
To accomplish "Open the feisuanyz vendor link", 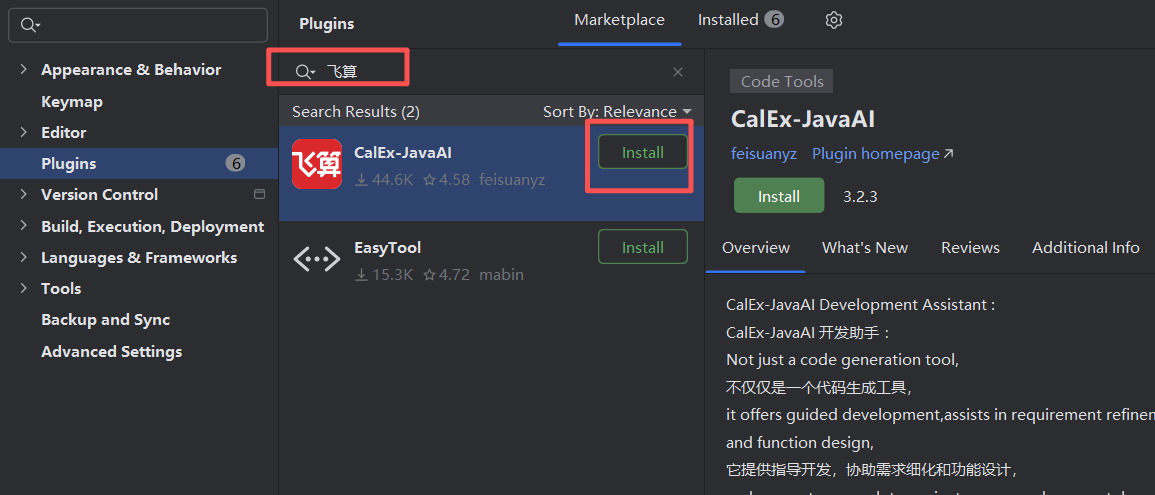I will point(764,154).
